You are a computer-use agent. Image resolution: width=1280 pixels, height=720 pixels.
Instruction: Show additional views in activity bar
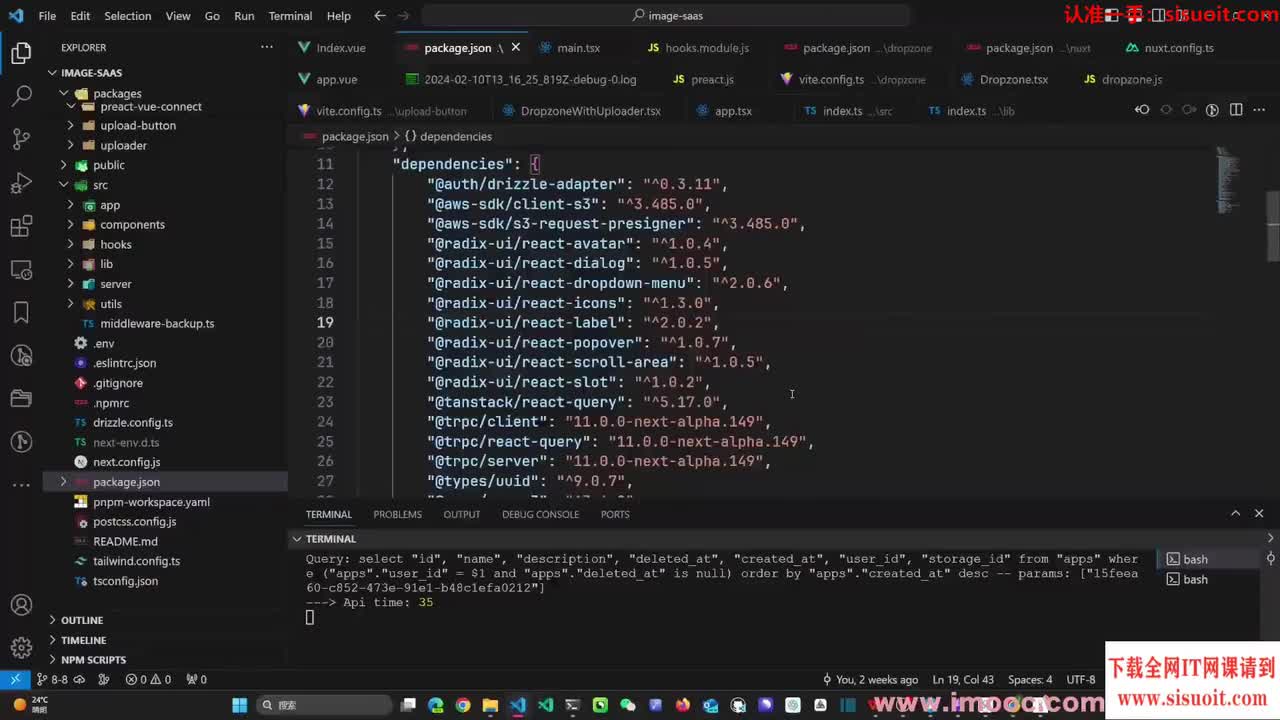pos(21,485)
